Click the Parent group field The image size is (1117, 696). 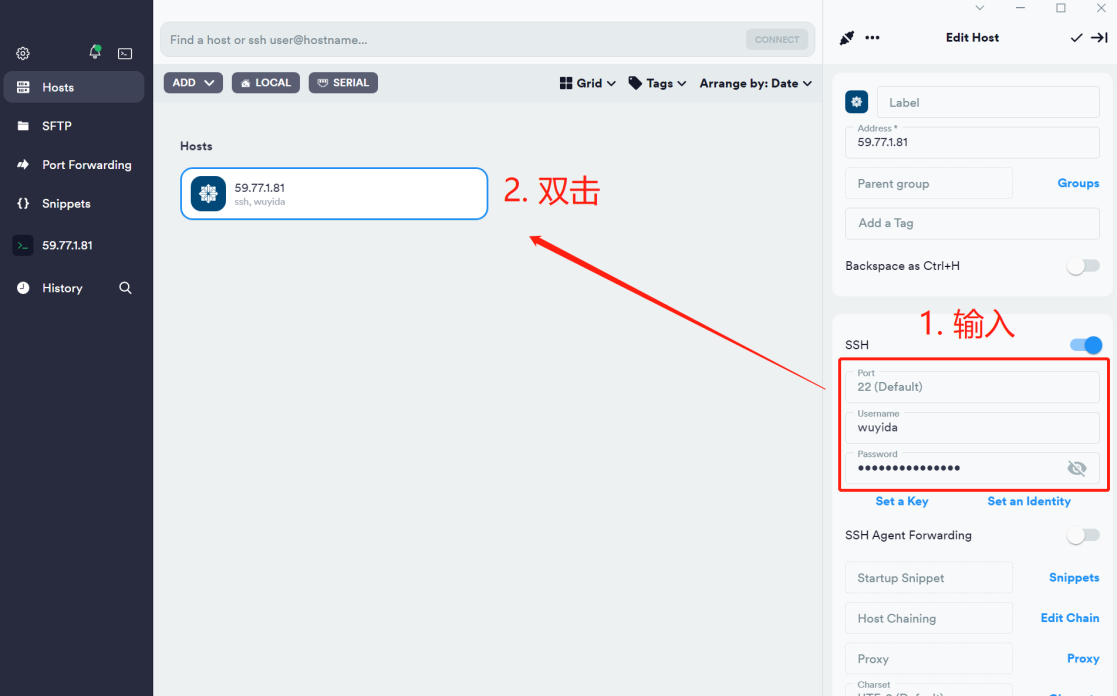(929, 184)
